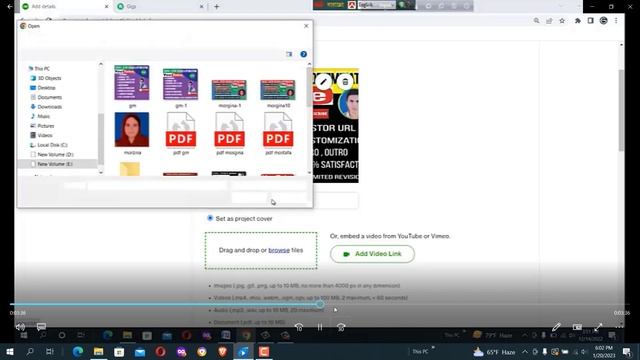Click the Chrome zoom magnifier icon
Viewport: 640px width, 360px height.
536,20
